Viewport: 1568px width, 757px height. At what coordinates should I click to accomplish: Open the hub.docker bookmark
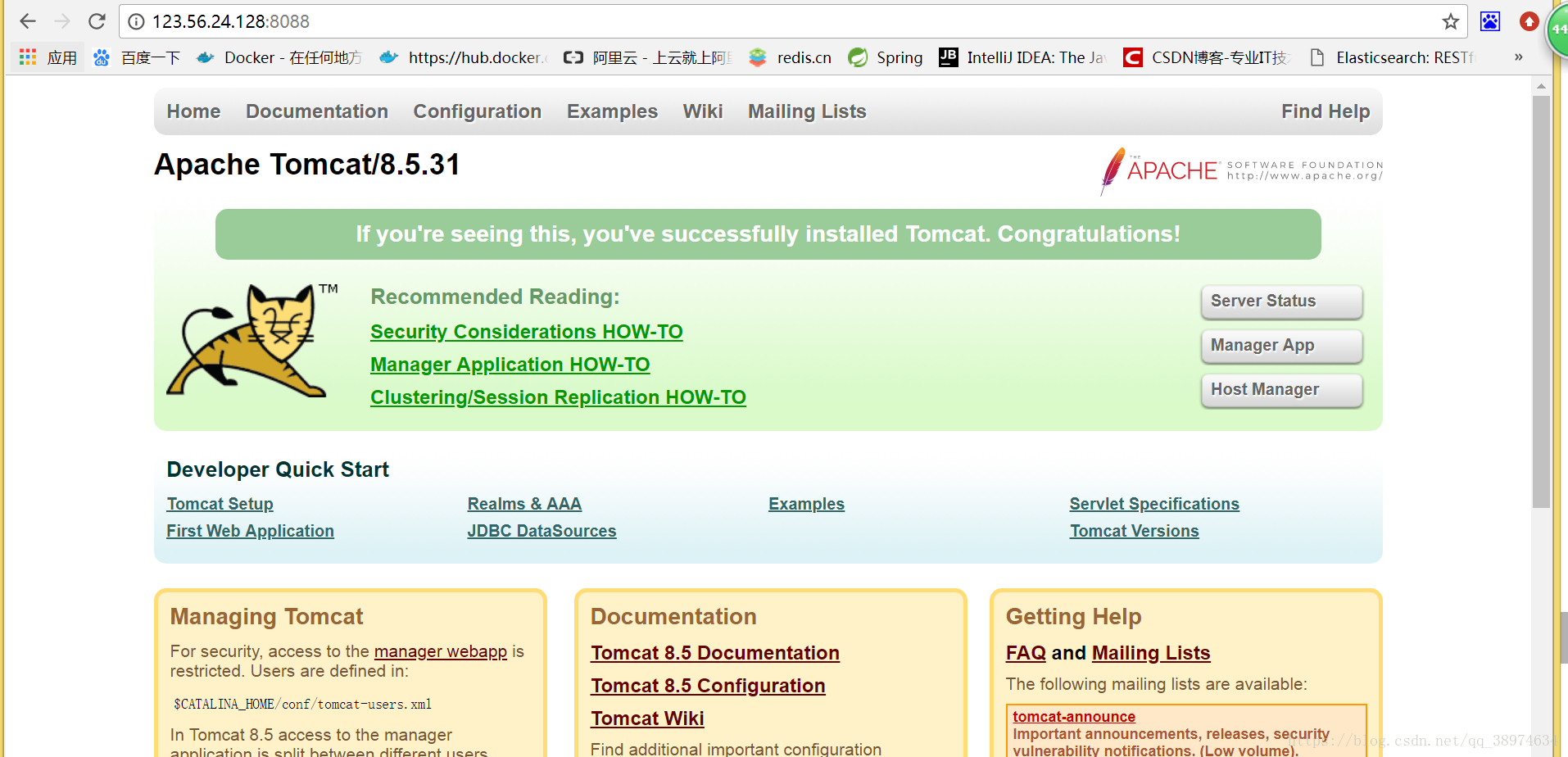click(x=464, y=57)
